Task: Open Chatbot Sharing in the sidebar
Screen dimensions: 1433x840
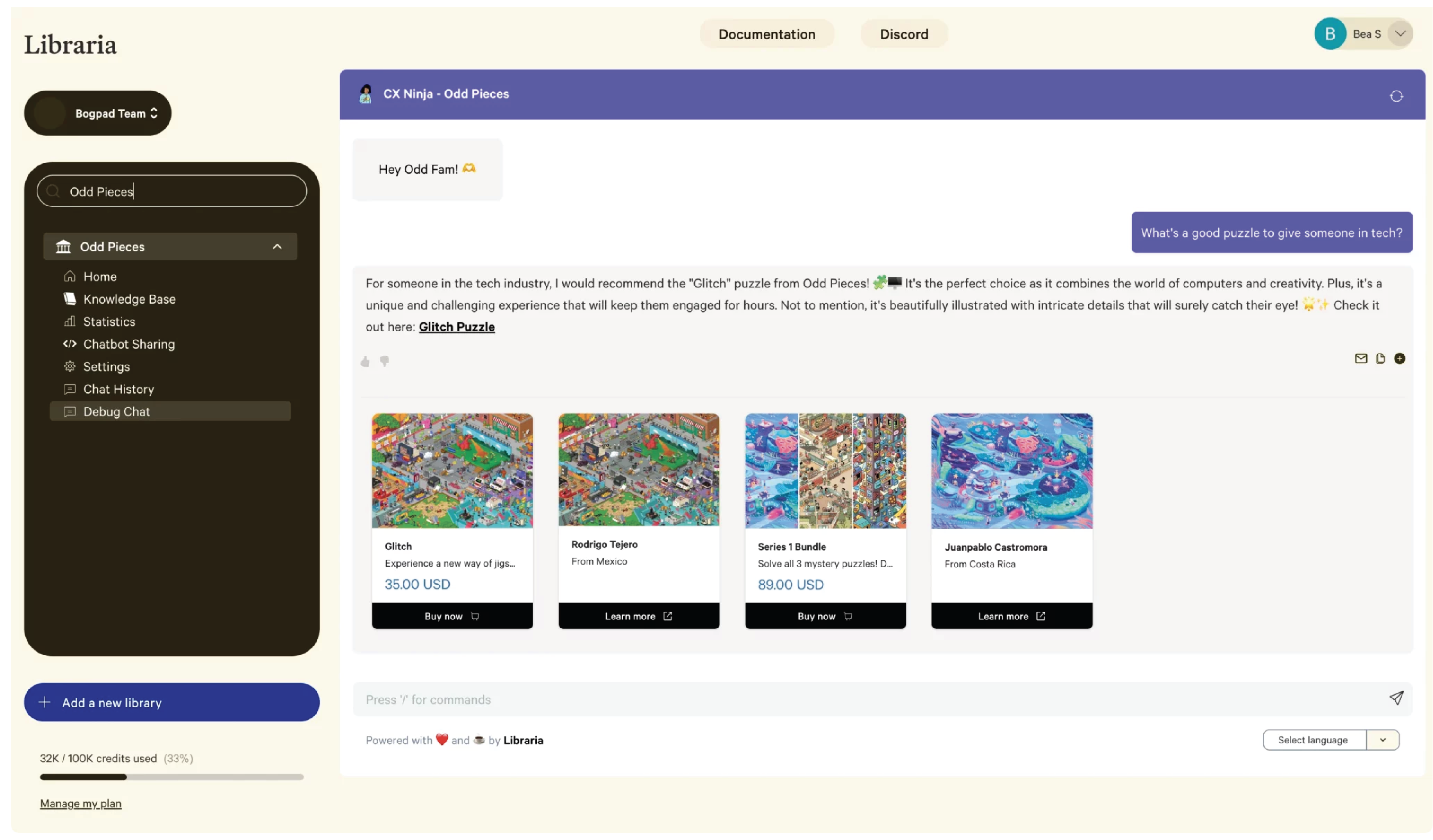Action: 129,344
